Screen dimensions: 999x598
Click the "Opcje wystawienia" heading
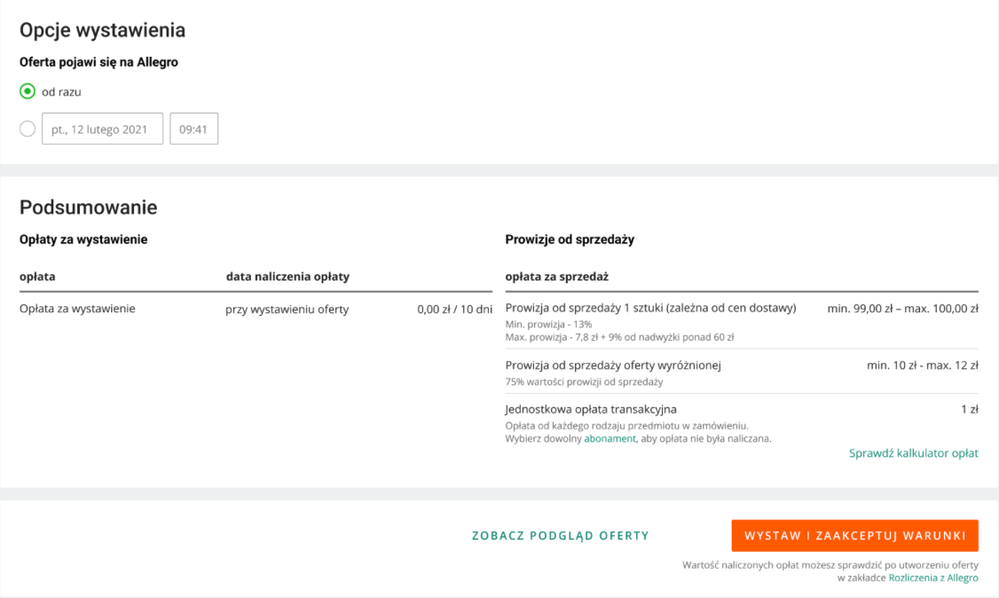tap(102, 30)
